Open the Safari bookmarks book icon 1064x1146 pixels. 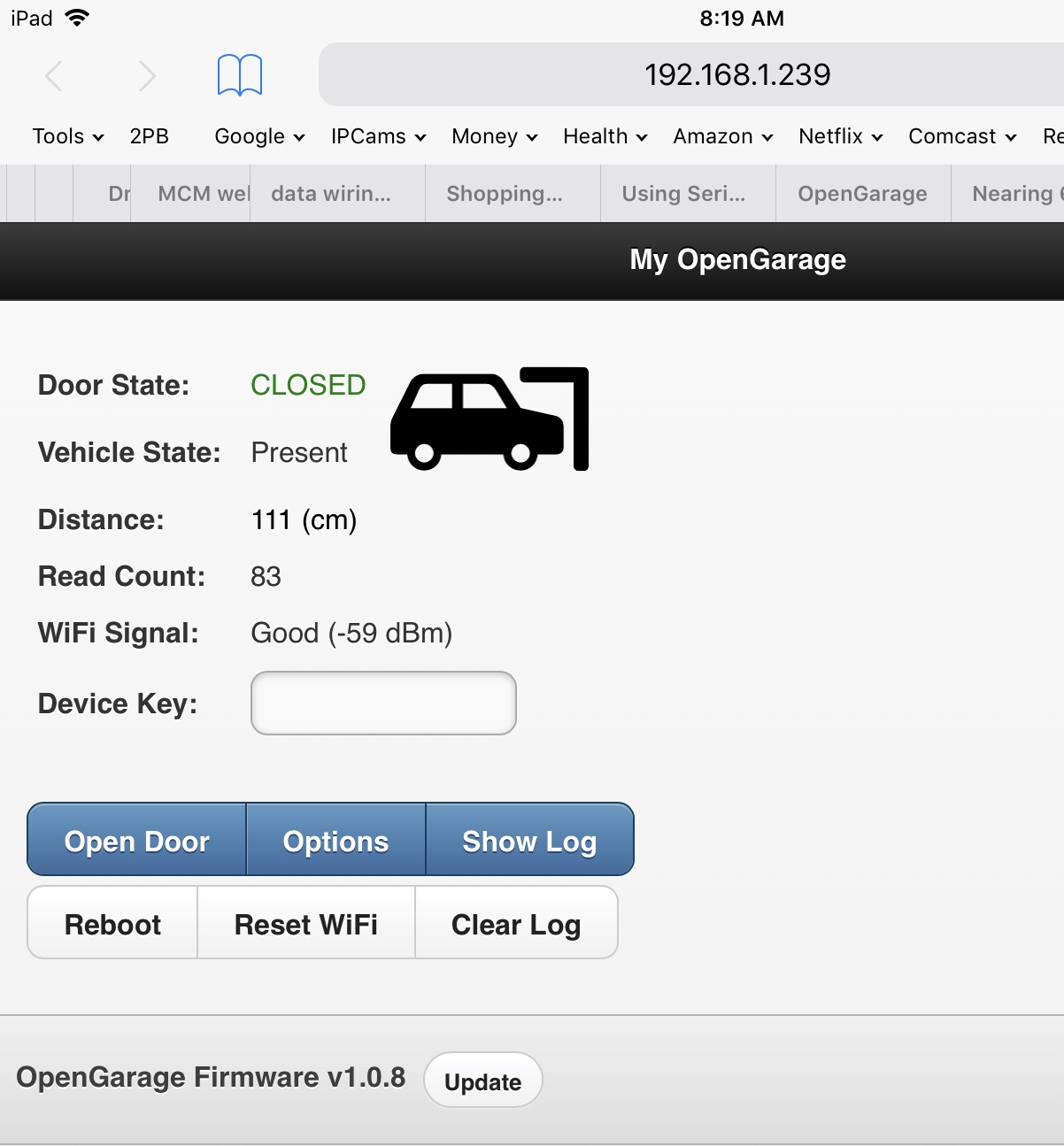point(240,75)
